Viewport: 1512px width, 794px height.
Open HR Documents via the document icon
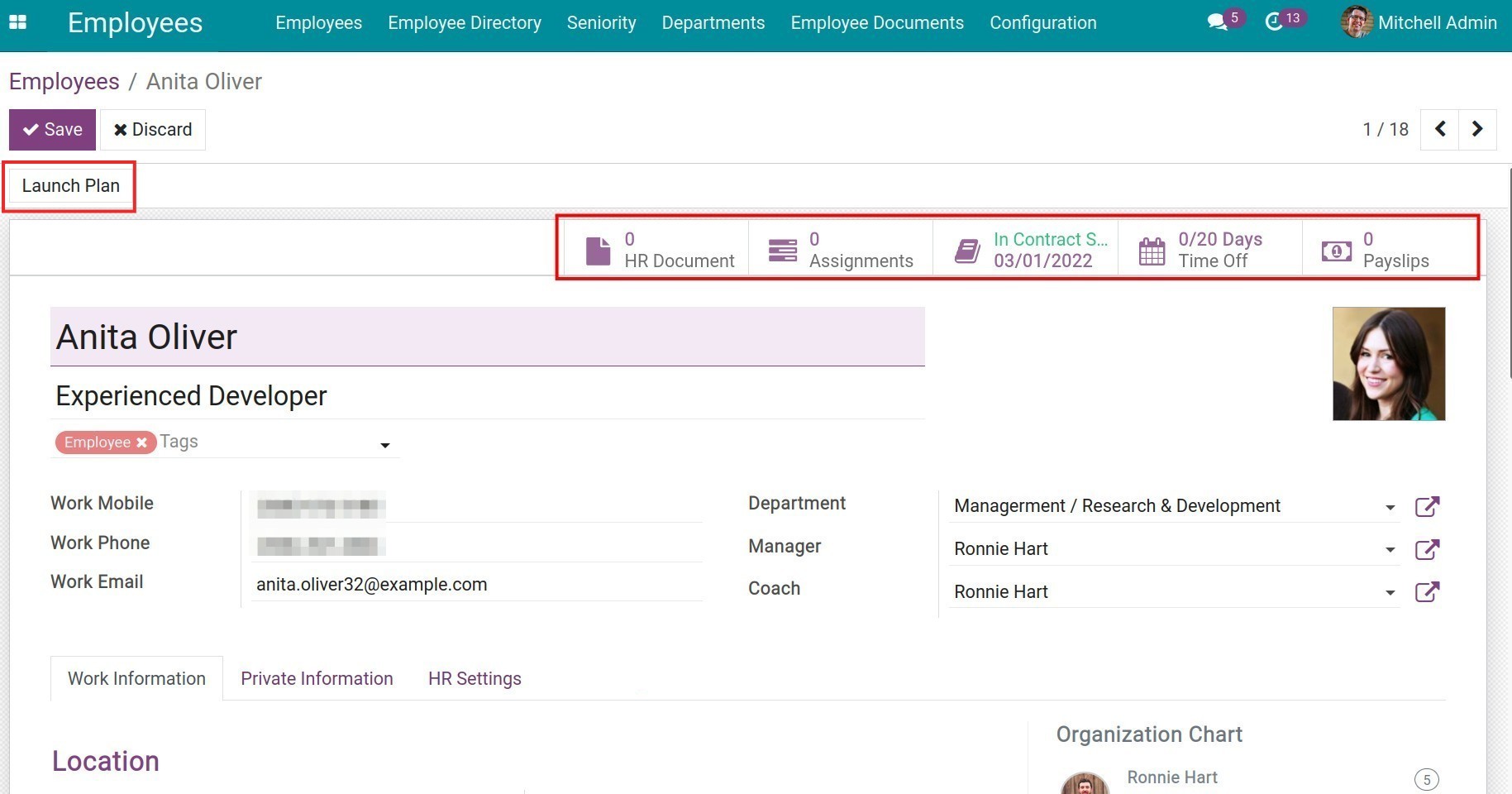[x=598, y=249]
